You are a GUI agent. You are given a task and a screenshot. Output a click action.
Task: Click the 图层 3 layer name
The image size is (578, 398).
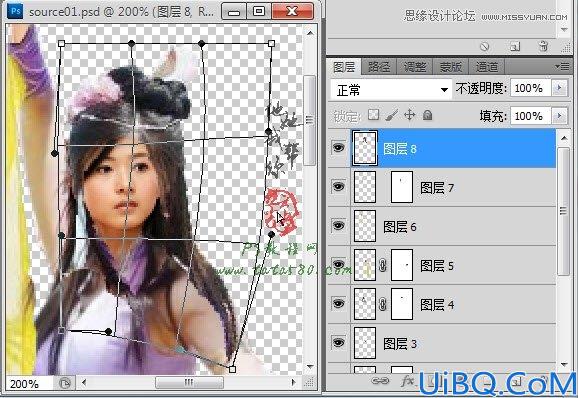click(x=400, y=344)
